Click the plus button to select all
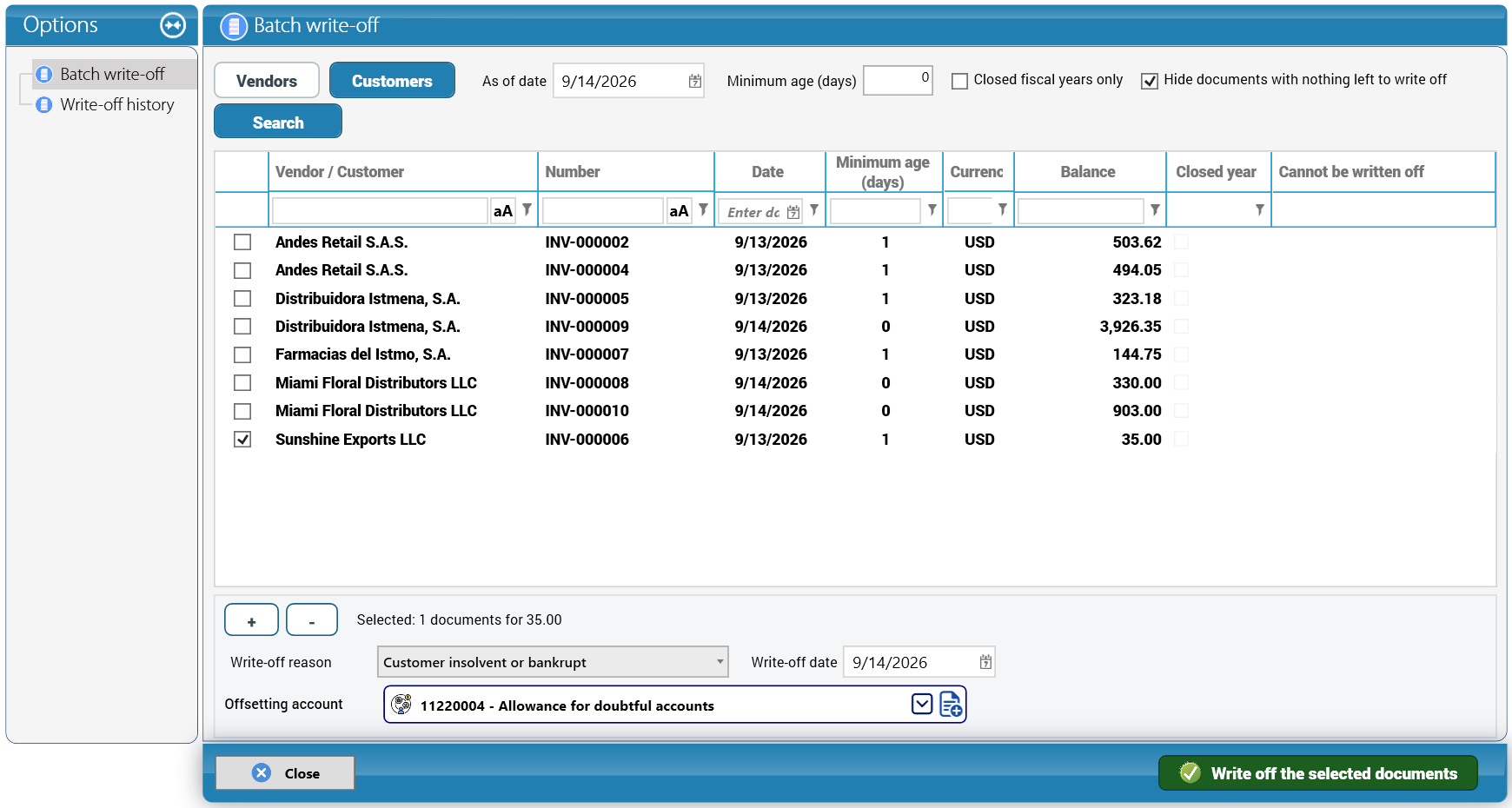1512x808 pixels. (x=251, y=620)
